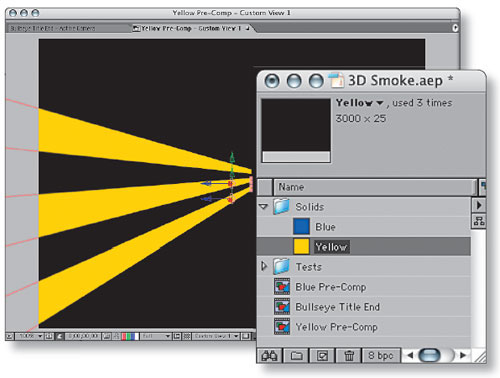The image size is (500, 378).
Task: Toggle the transparency grid button
Action: tap(187, 336)
